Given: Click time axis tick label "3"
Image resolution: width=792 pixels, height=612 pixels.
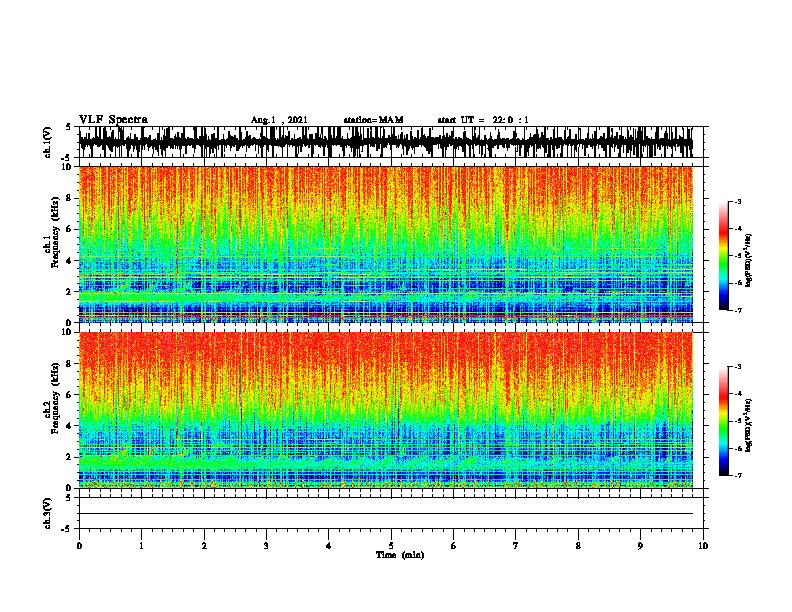Looking at the screenshot, I should (x=266, y=545).
